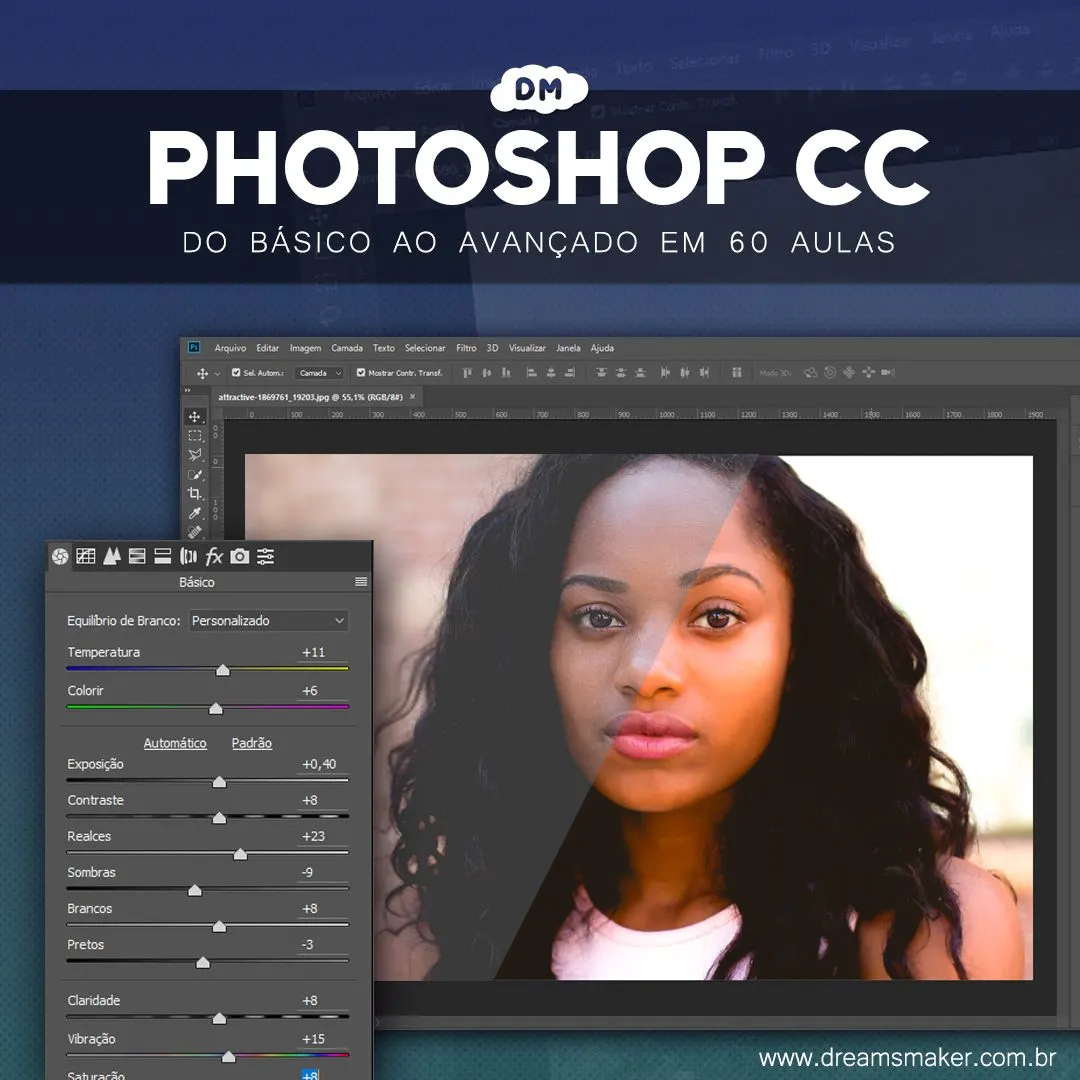Click the Temperatura value field +11
Screen dimensions: 1080x1080
pyautogui.click(x=322, y=652)
